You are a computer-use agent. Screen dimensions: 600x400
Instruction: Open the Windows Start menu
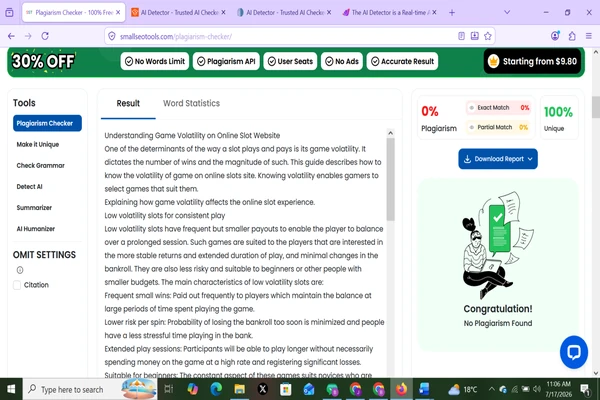tap(11, 389)
